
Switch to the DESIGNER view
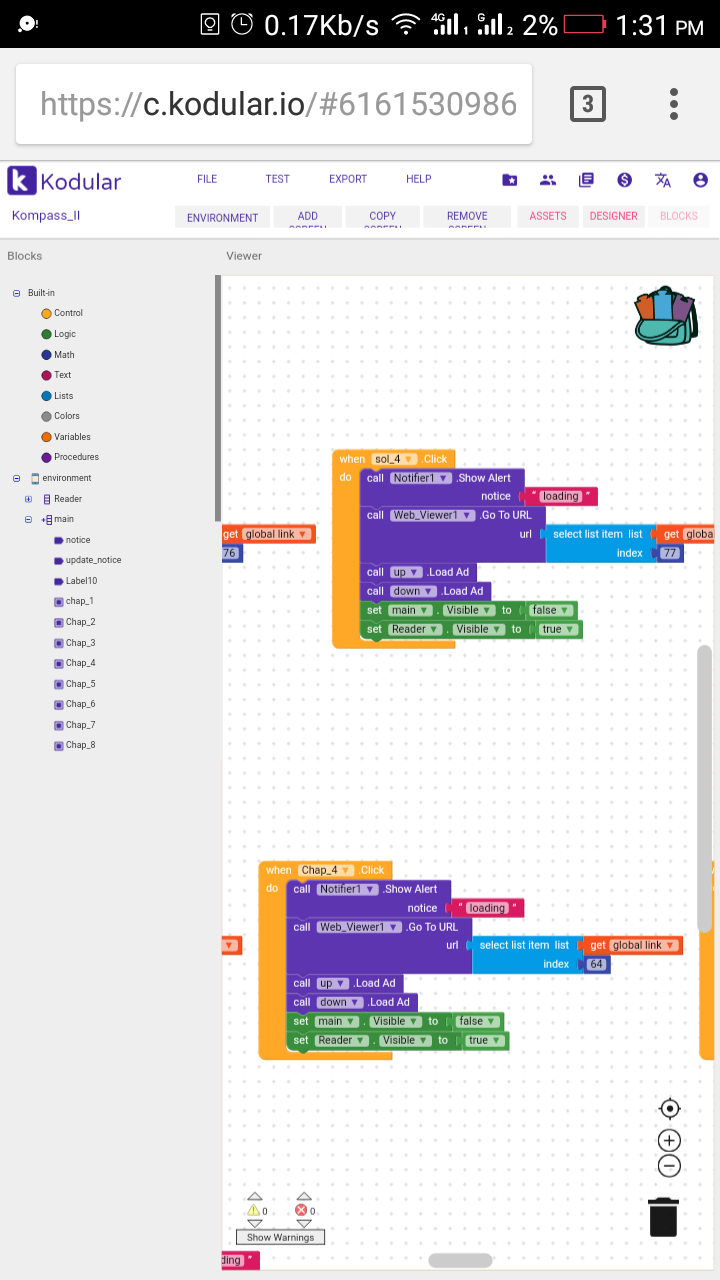(613, 216)
